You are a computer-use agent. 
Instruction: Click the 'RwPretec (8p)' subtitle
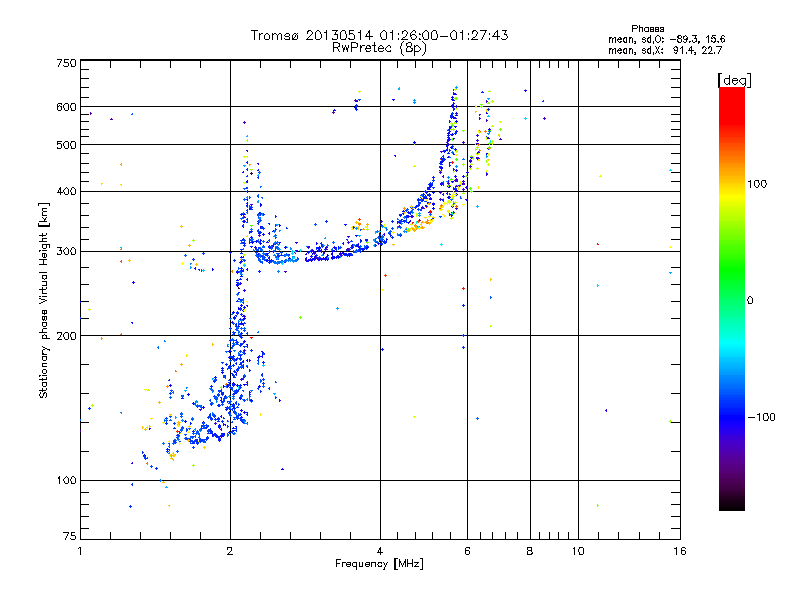pos(379,48)
